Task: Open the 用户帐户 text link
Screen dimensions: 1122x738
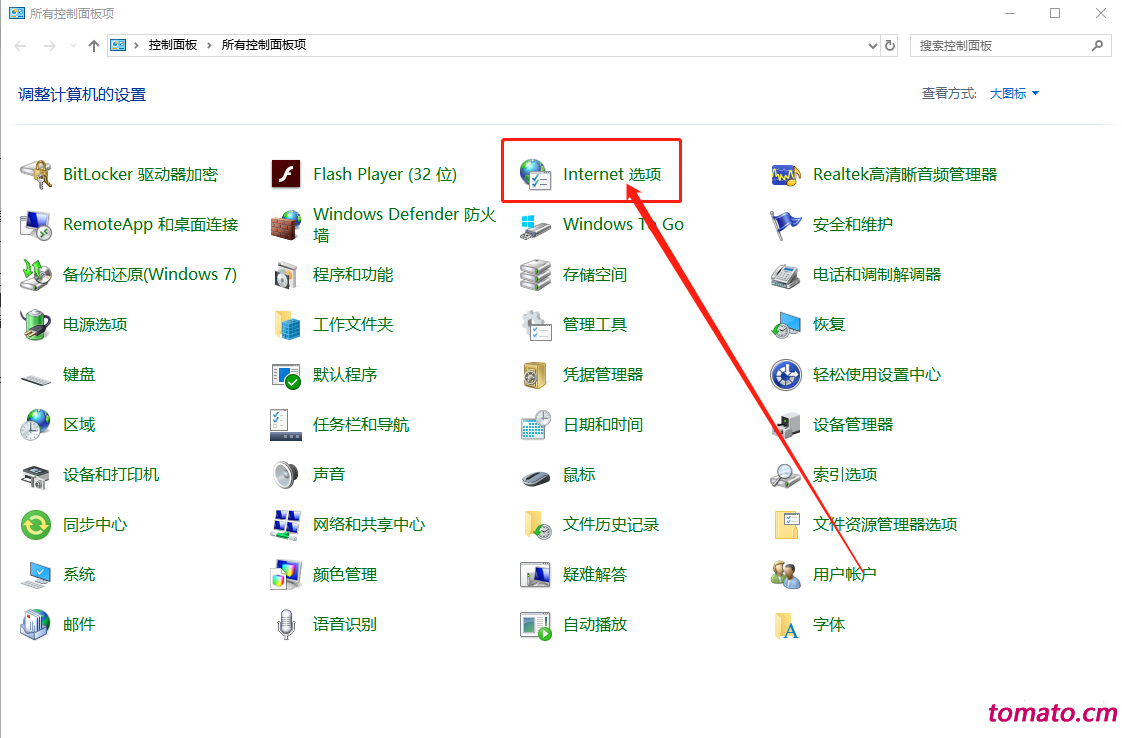Action: (844, 575)
